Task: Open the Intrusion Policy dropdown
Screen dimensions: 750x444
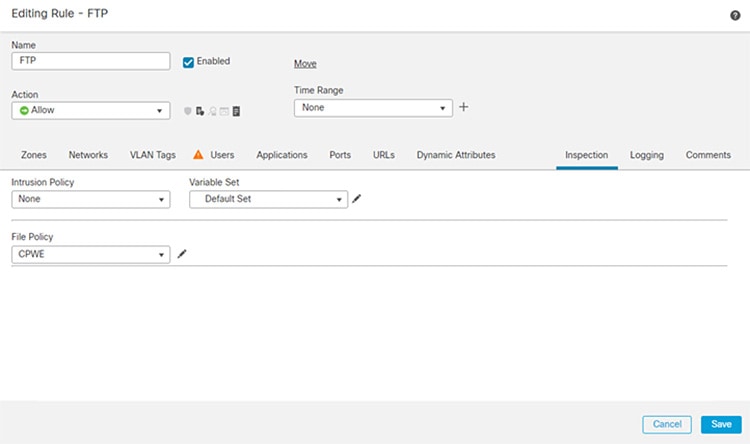Action: pyautogui.click(x=91, y=199)
